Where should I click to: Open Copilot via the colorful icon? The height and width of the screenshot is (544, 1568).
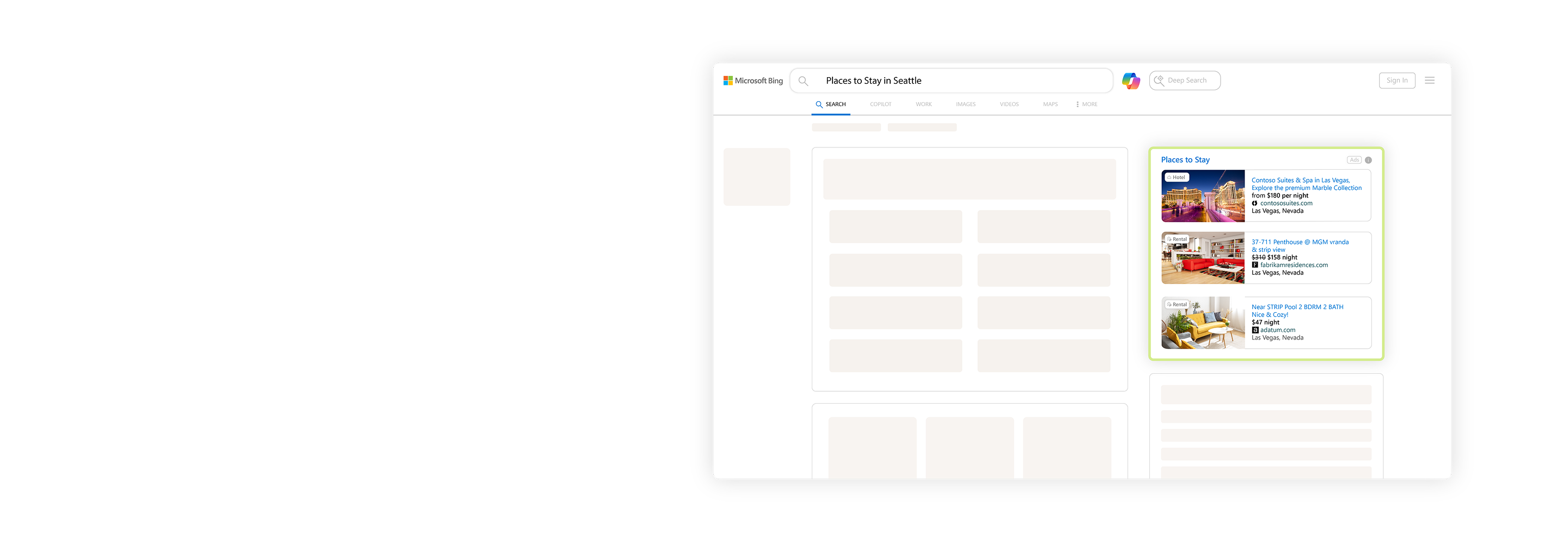point(1130,81)
